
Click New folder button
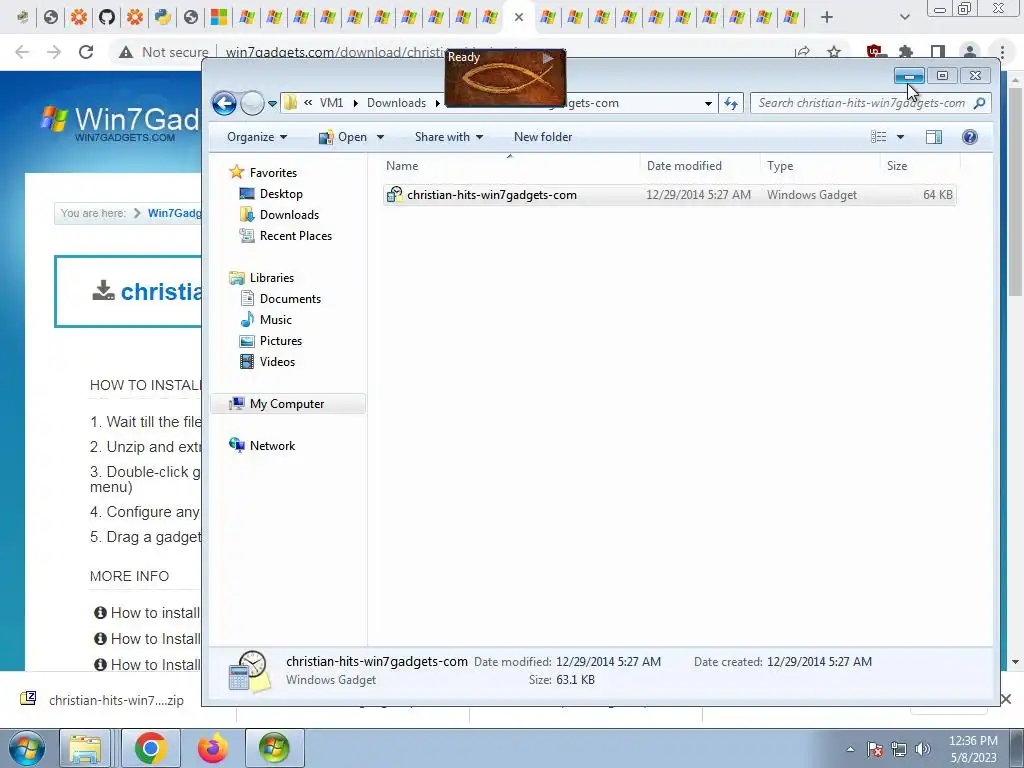(543, 137)
